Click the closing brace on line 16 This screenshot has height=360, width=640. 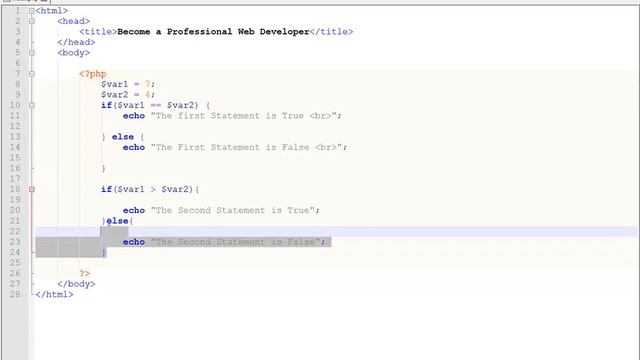[x=104, y=169]
